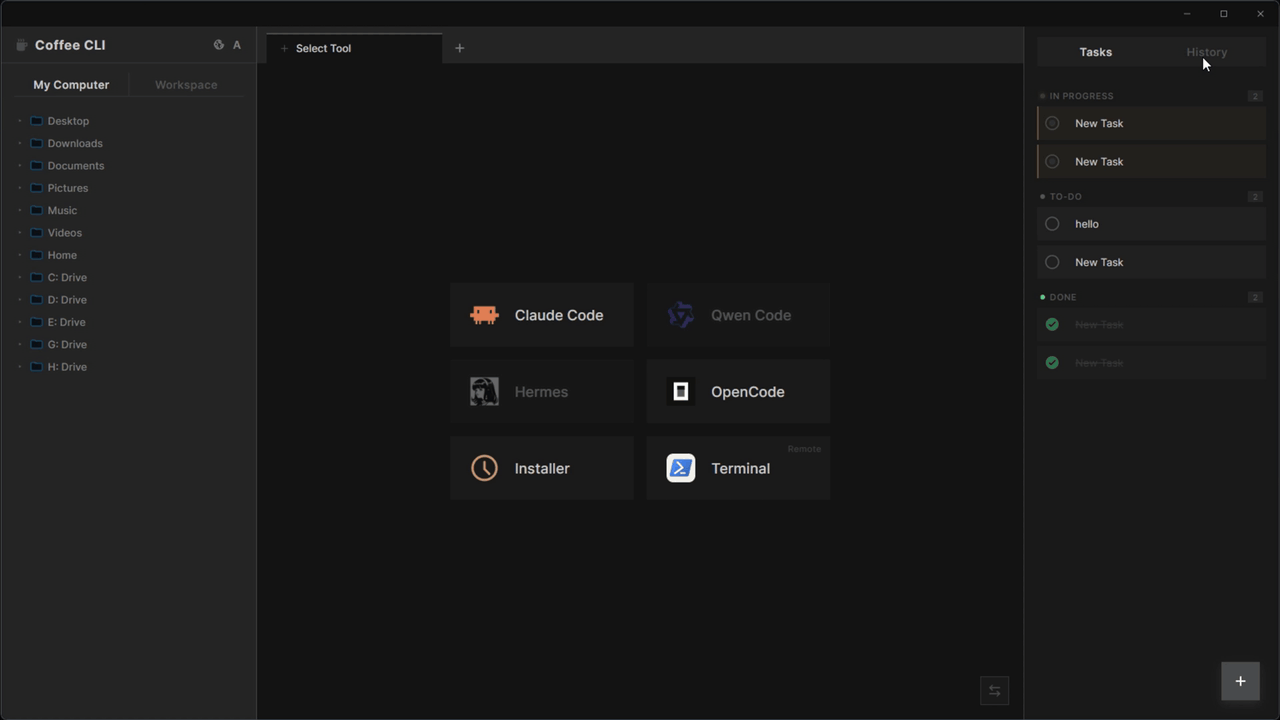
Task: Add a new task with plus button
Action: coord(1240,681)
